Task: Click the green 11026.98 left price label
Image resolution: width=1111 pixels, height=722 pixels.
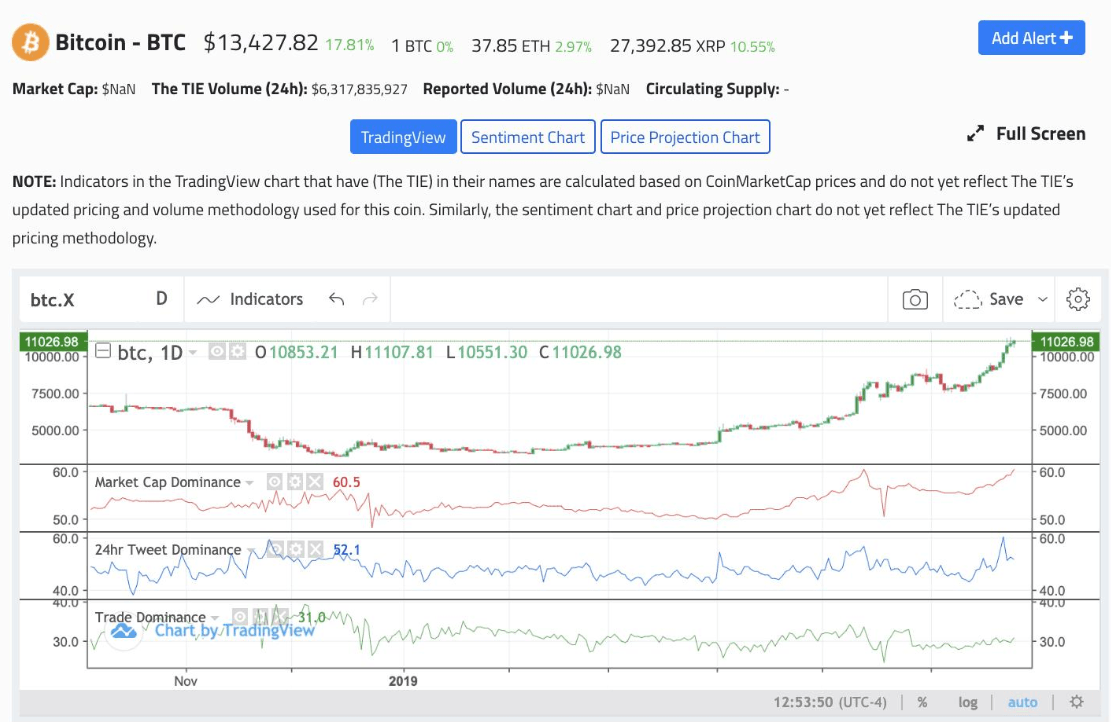Action: coord(53,342)
